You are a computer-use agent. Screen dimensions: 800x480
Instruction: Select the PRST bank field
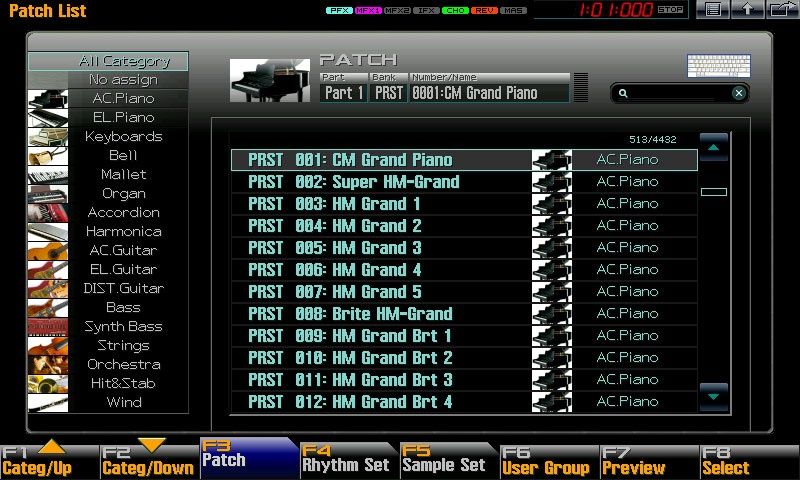pos(389,93)
